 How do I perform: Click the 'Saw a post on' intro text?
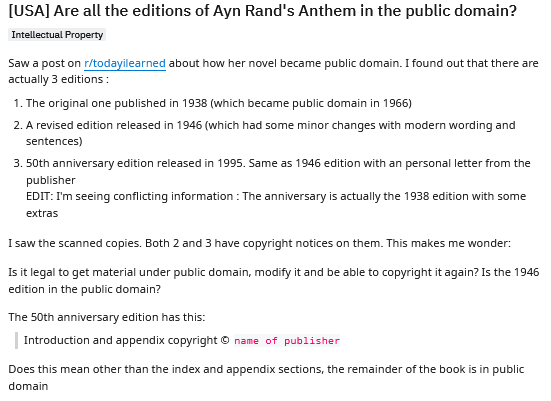[x=45, y=64]
